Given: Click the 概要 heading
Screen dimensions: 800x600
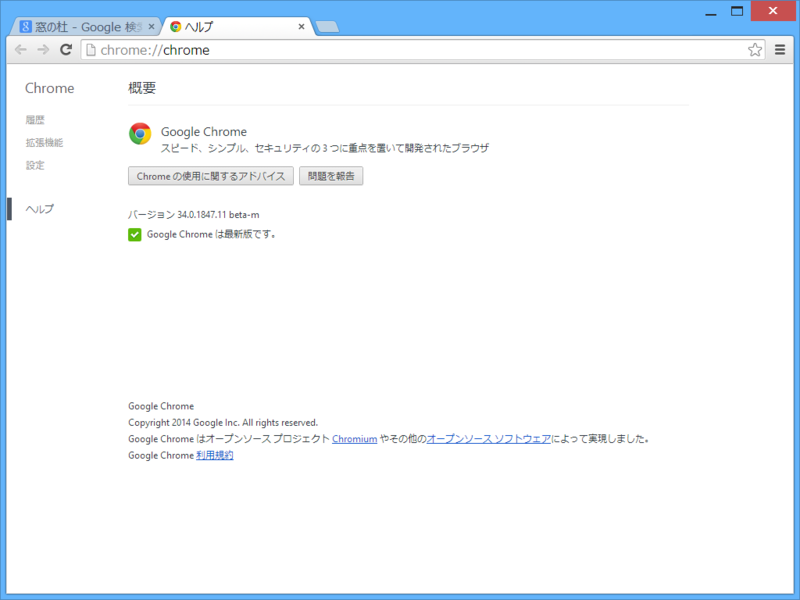Looking at the screenshot, I should (x=142, y=88).
